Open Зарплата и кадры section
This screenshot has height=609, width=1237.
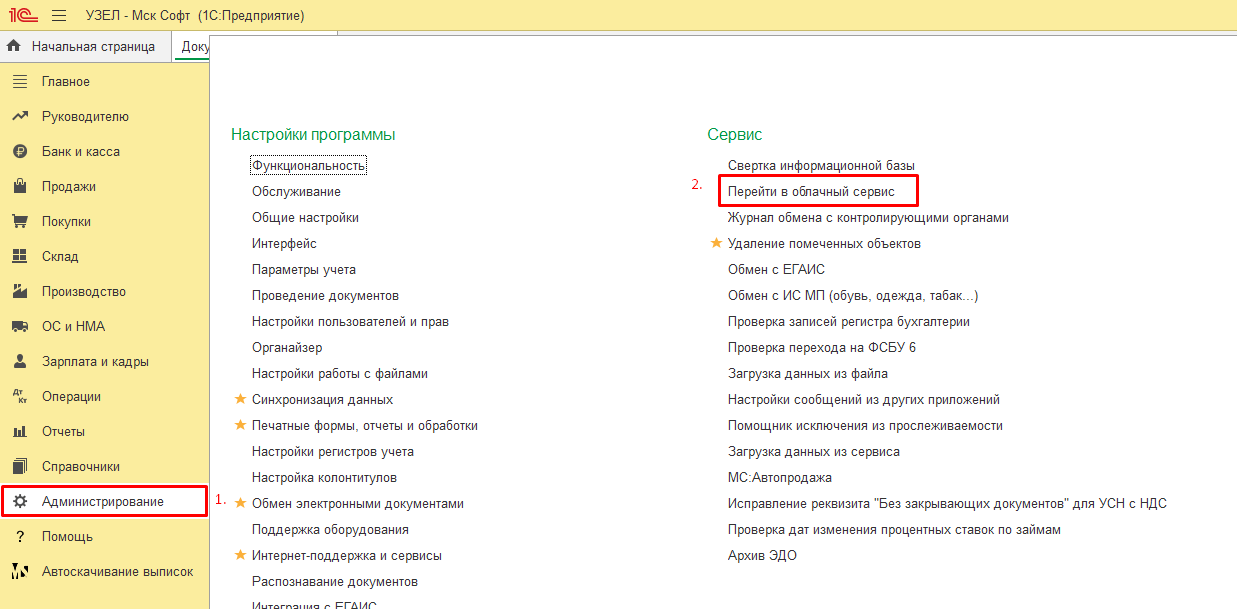(x=95, y=362)
